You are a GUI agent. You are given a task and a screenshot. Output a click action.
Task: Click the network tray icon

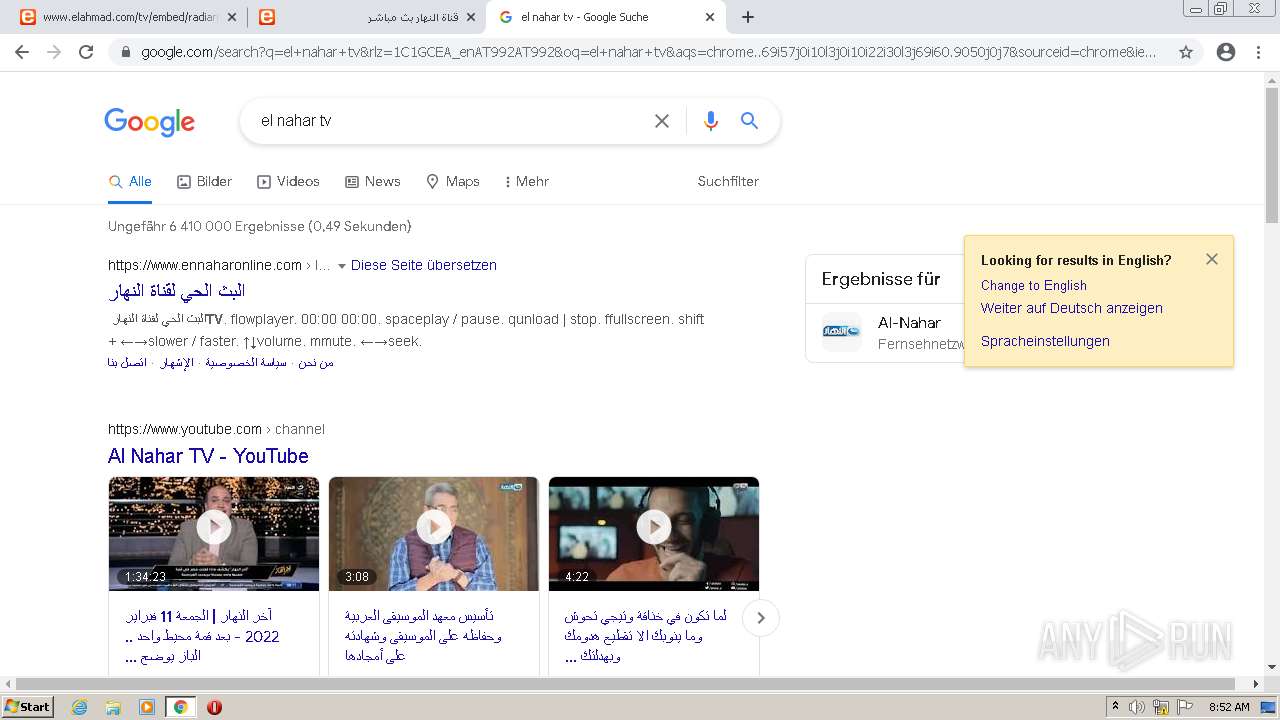pos(1161,707)
